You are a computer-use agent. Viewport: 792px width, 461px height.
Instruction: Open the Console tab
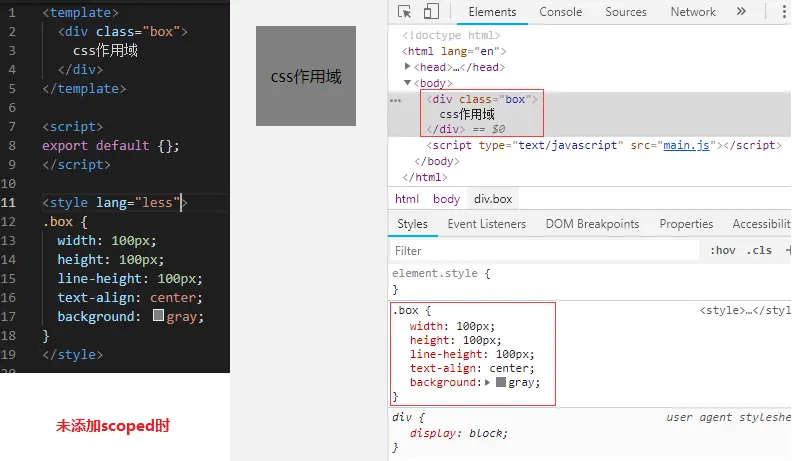tap(561, 12)
